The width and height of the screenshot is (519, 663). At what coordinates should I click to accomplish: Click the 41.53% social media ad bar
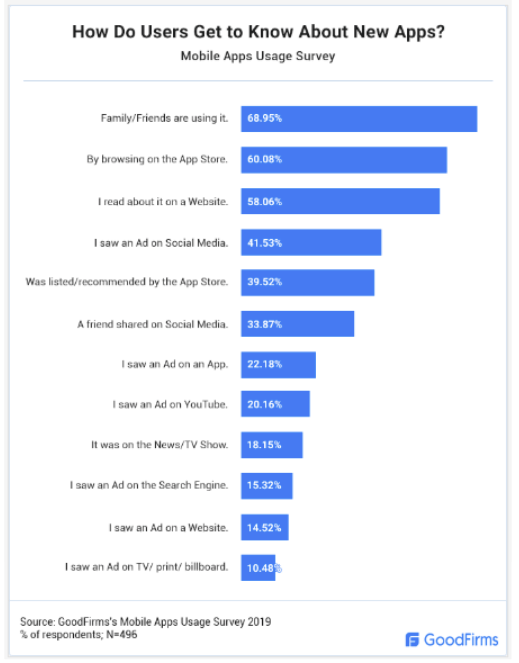(311, 242)
